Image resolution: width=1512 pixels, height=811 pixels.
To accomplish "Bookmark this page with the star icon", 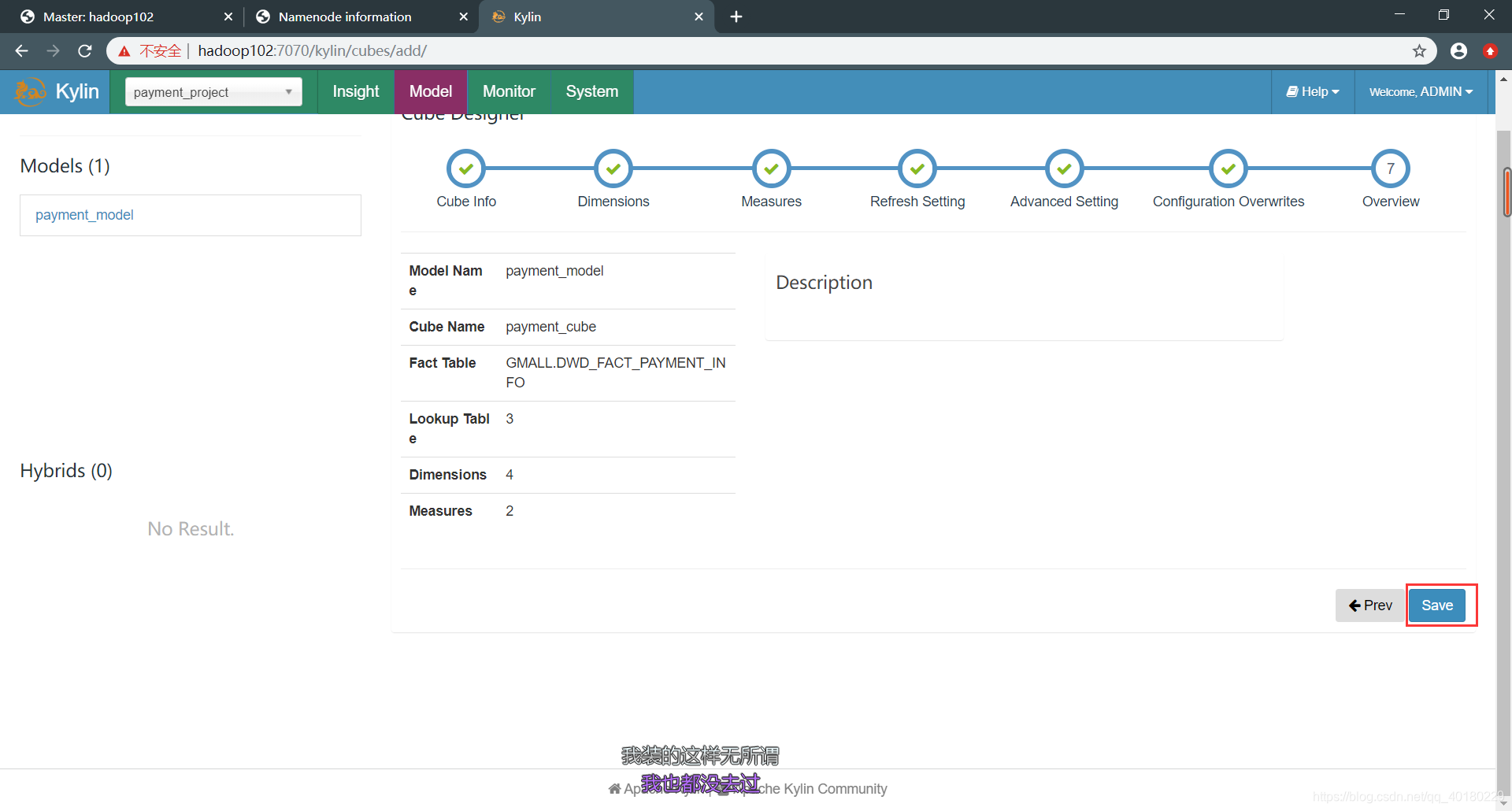I will pos(1419,51).
